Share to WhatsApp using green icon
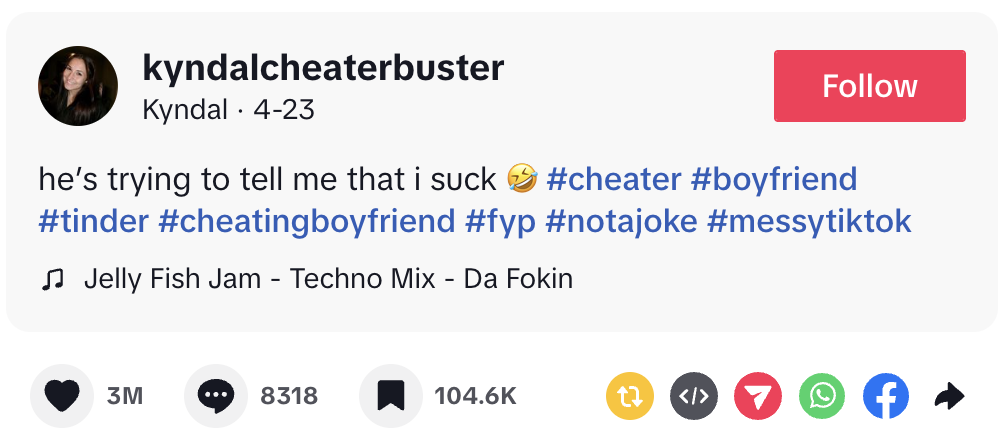 click(x=822, y=396)
